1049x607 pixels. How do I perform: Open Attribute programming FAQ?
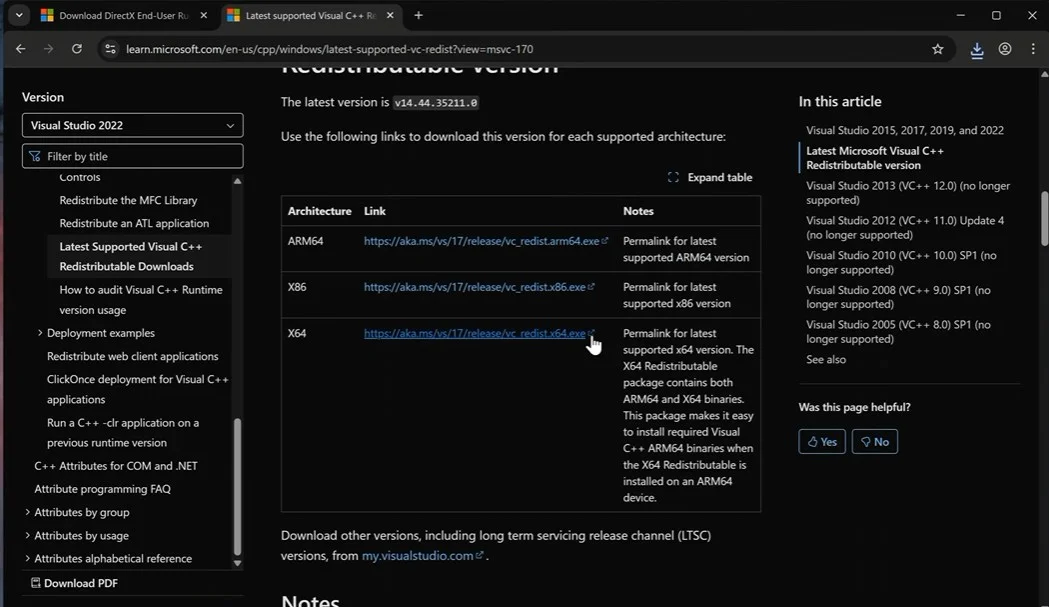coord(102,489)
